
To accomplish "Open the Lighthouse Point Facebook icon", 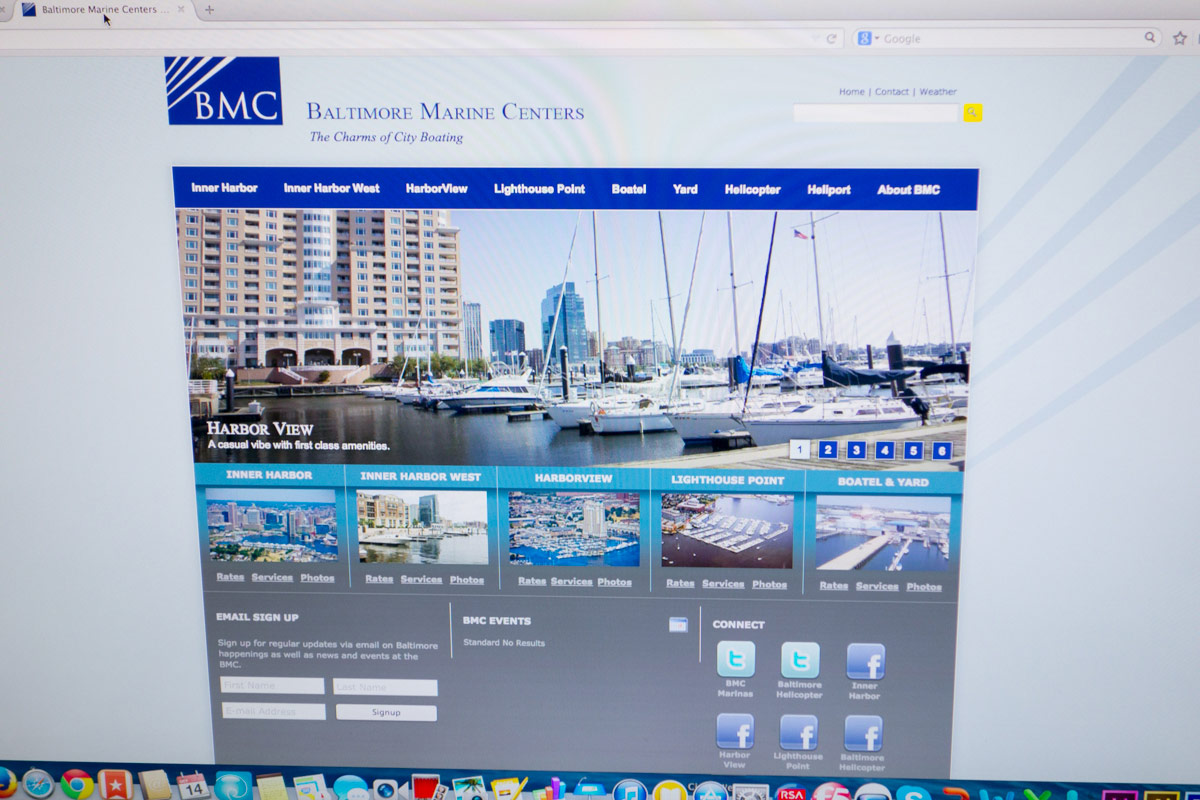I will tap(798, 732).
